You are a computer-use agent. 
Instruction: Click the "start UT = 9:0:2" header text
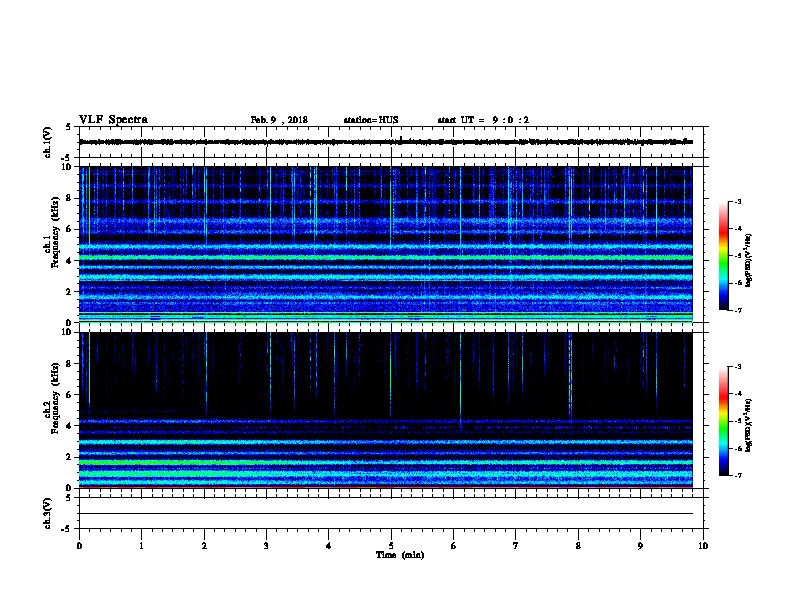(483, 120)
